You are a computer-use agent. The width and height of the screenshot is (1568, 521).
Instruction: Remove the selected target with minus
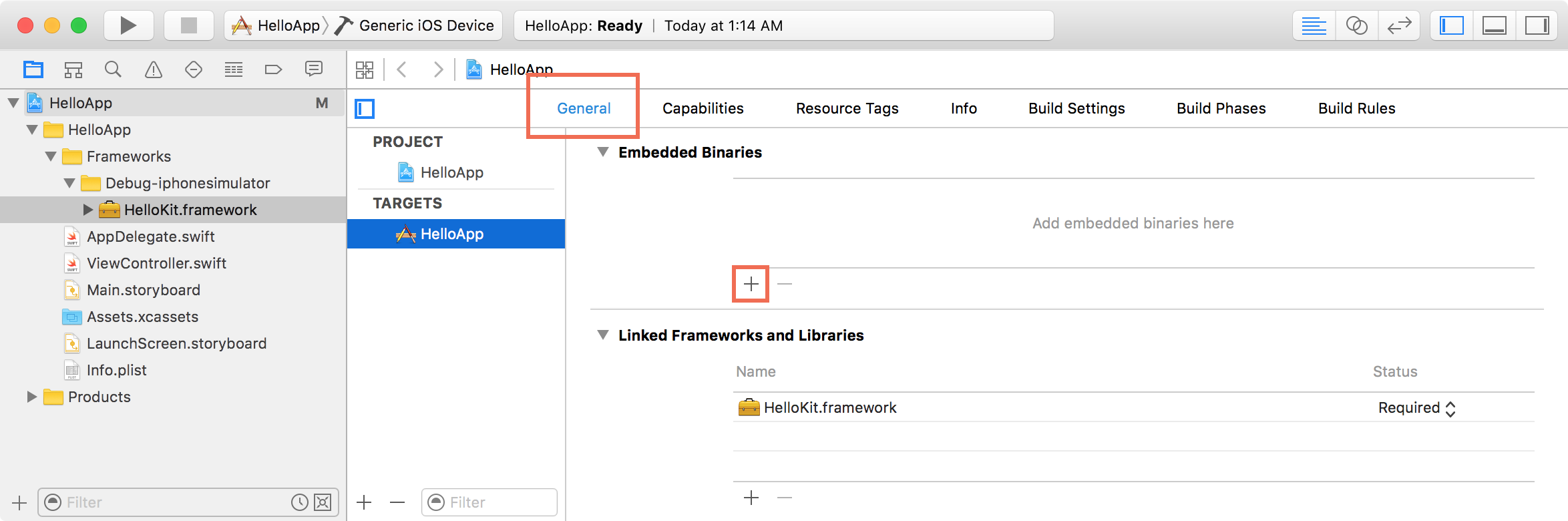[x=397, y=502]
